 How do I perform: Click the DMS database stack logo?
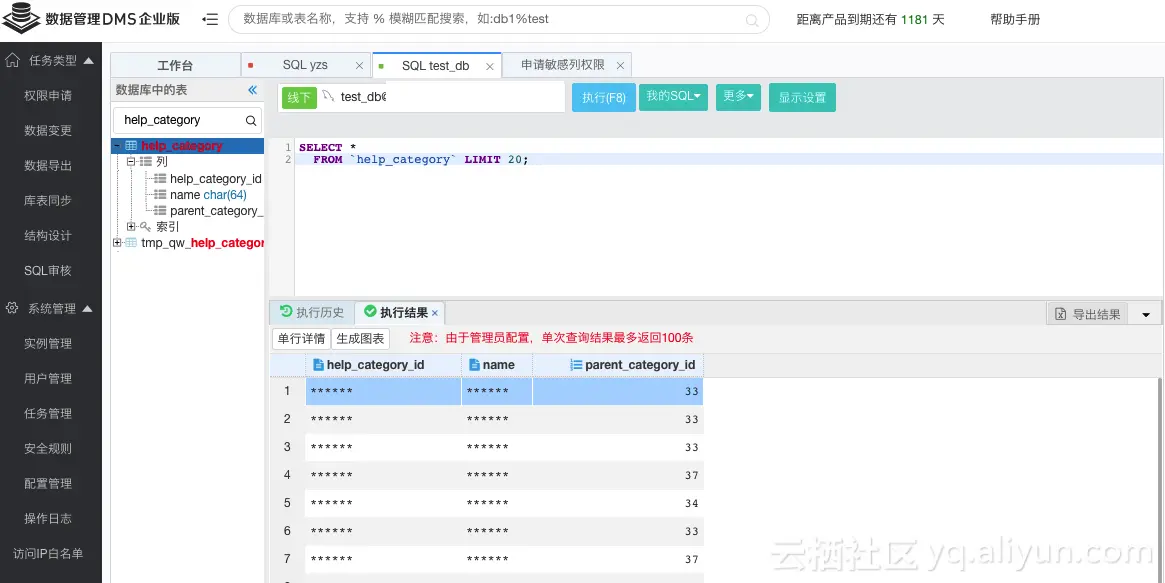click(21, 19)
